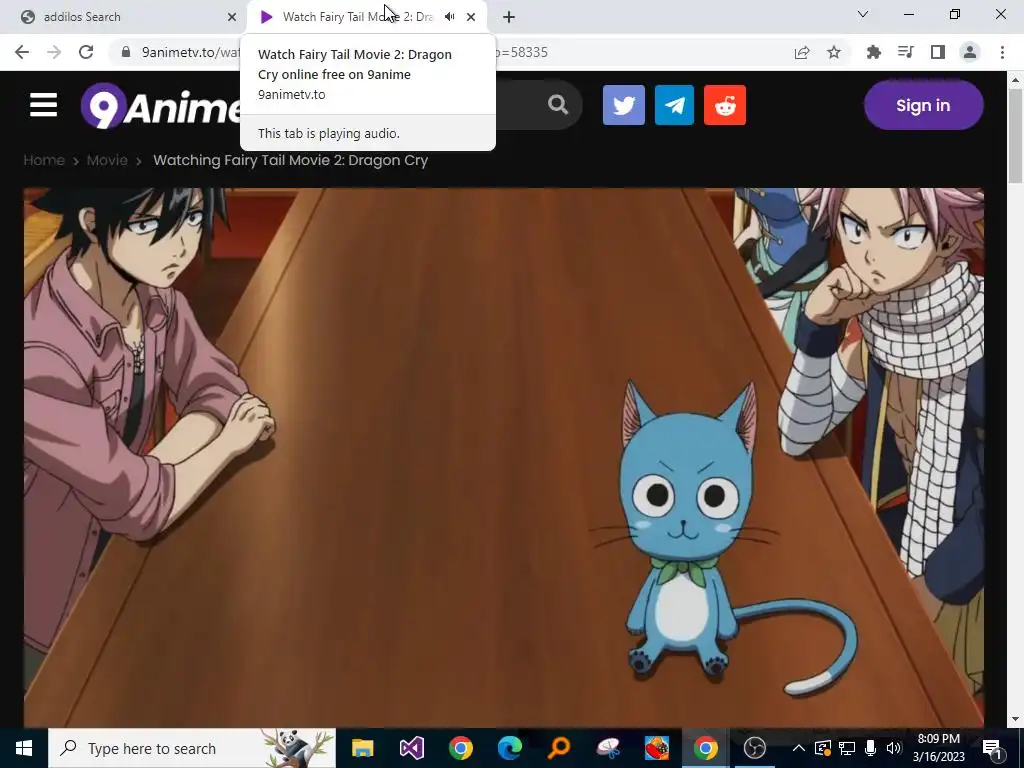Viewport: 1024px width, 768px height.
Task: Open the Windows Start menu
Action: coord(24,748)
